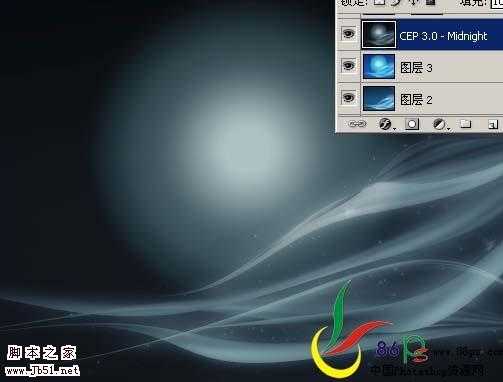Open the layer style fx menu
Screen dimensions: 503x382
pos(386,124)
